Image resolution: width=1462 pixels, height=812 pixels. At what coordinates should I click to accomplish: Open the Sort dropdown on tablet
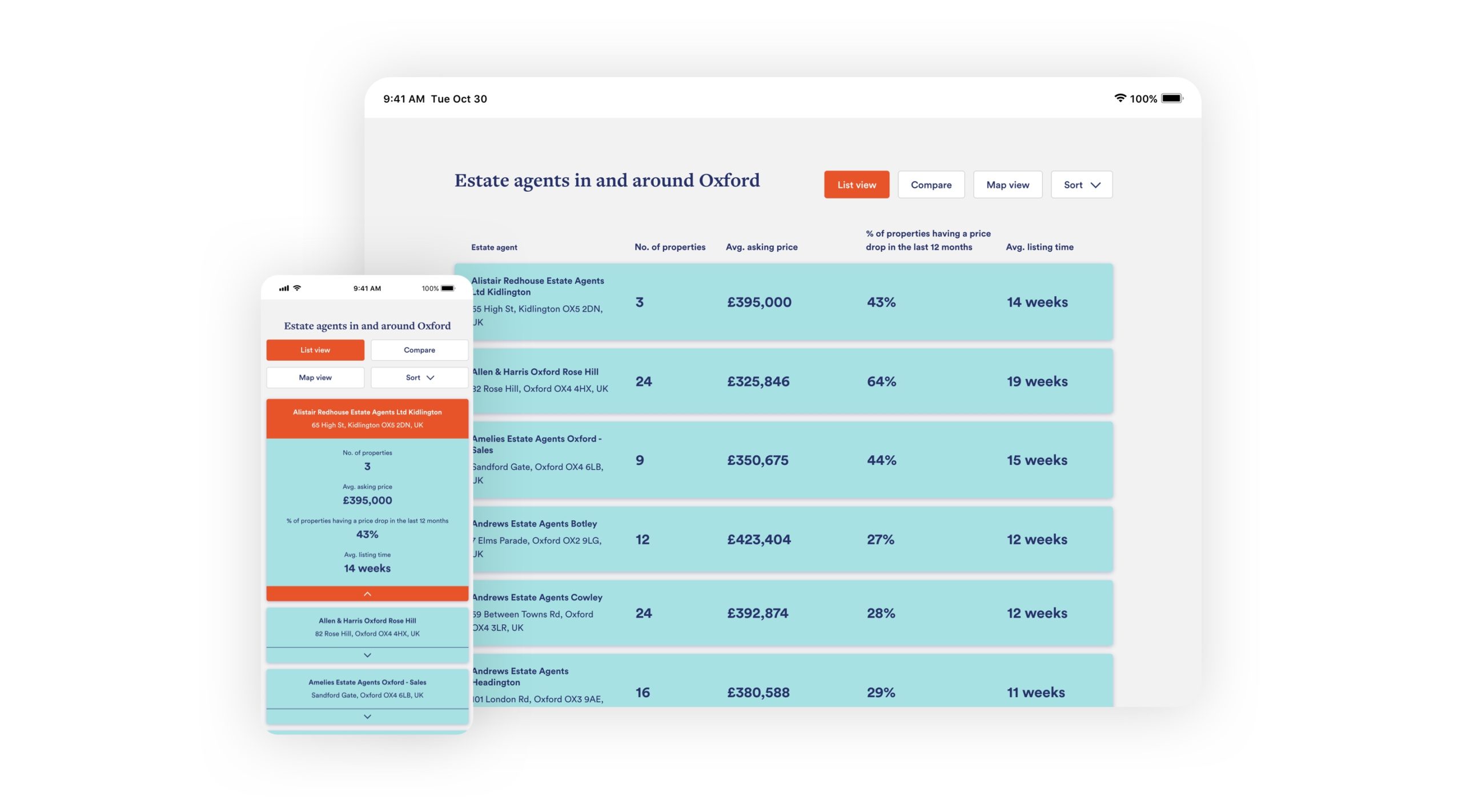click(x=1082, y=184)
